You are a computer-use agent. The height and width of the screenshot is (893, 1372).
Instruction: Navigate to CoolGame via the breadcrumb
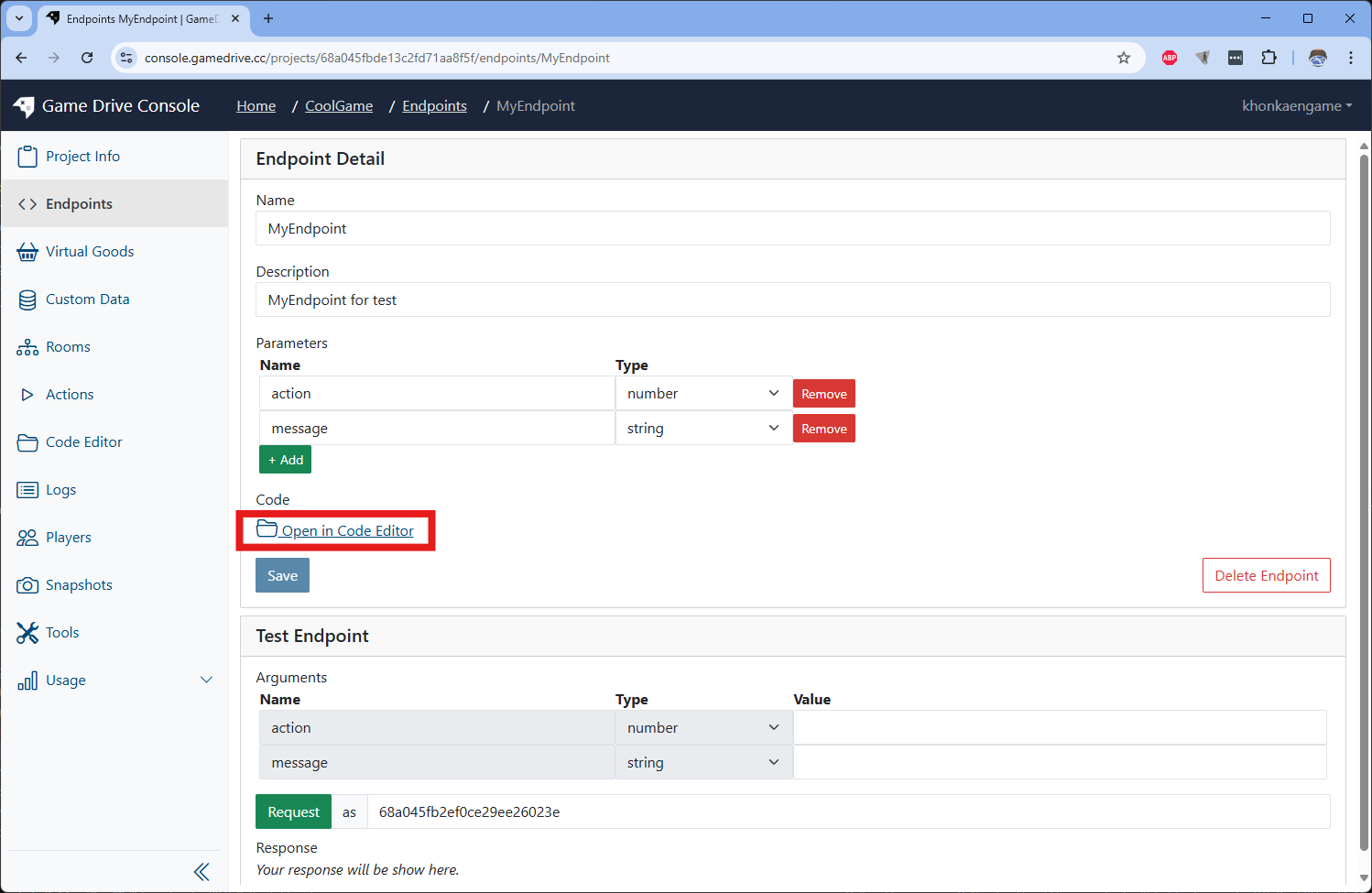(x=338, y=105)
